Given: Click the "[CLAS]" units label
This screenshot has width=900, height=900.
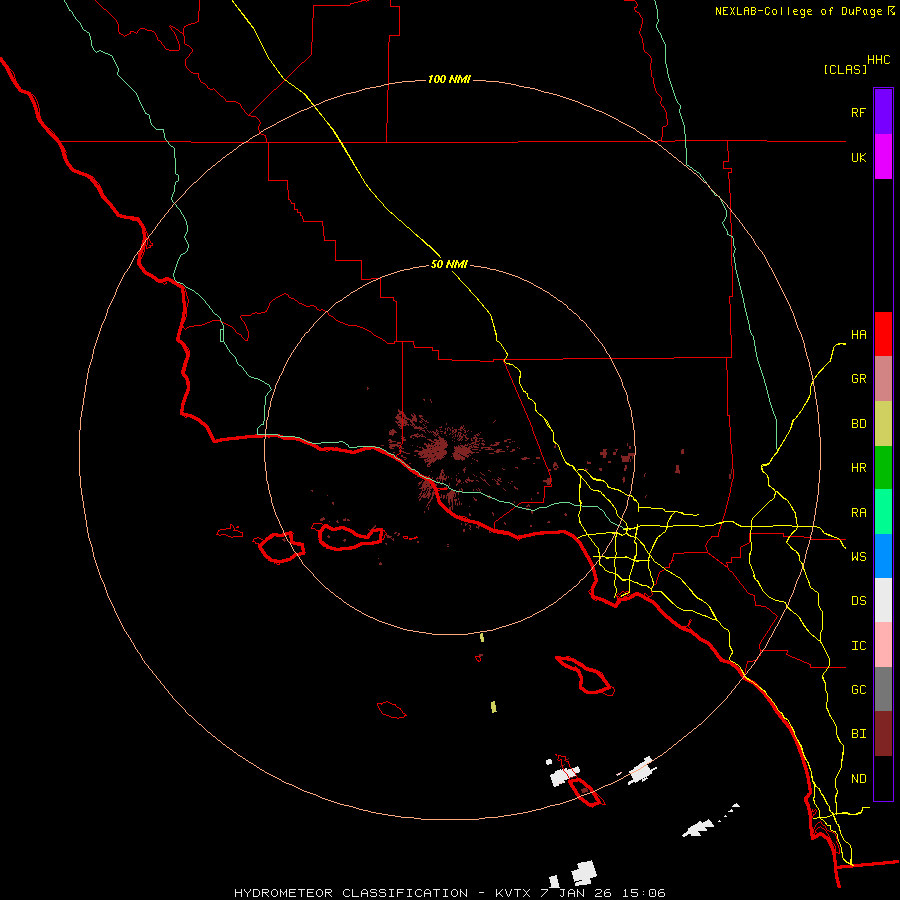Looking at the screenshot, I should coord(845,69).
